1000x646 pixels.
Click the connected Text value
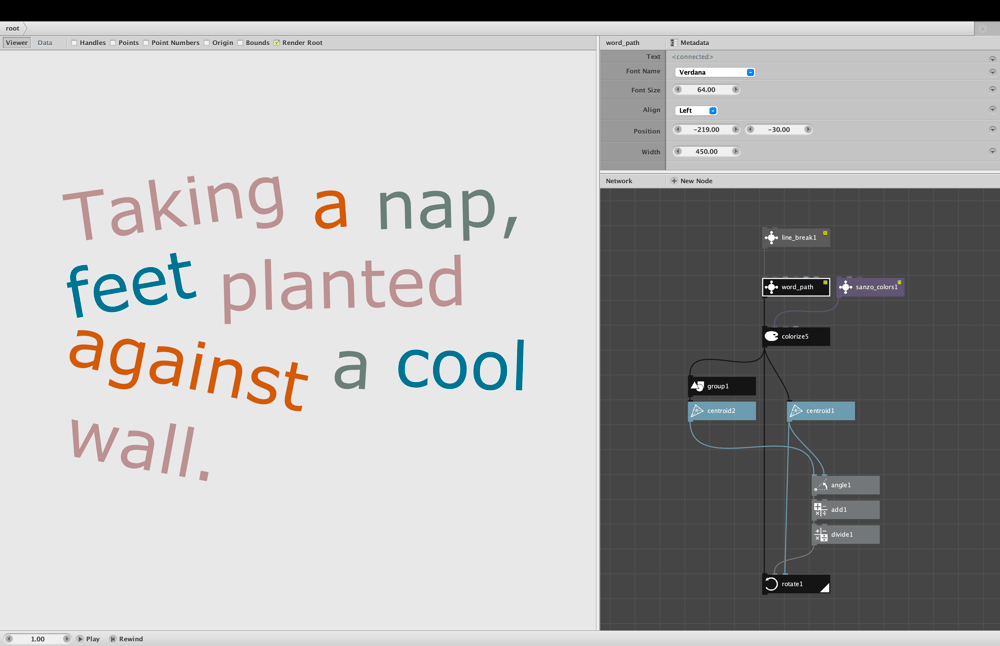692,57
